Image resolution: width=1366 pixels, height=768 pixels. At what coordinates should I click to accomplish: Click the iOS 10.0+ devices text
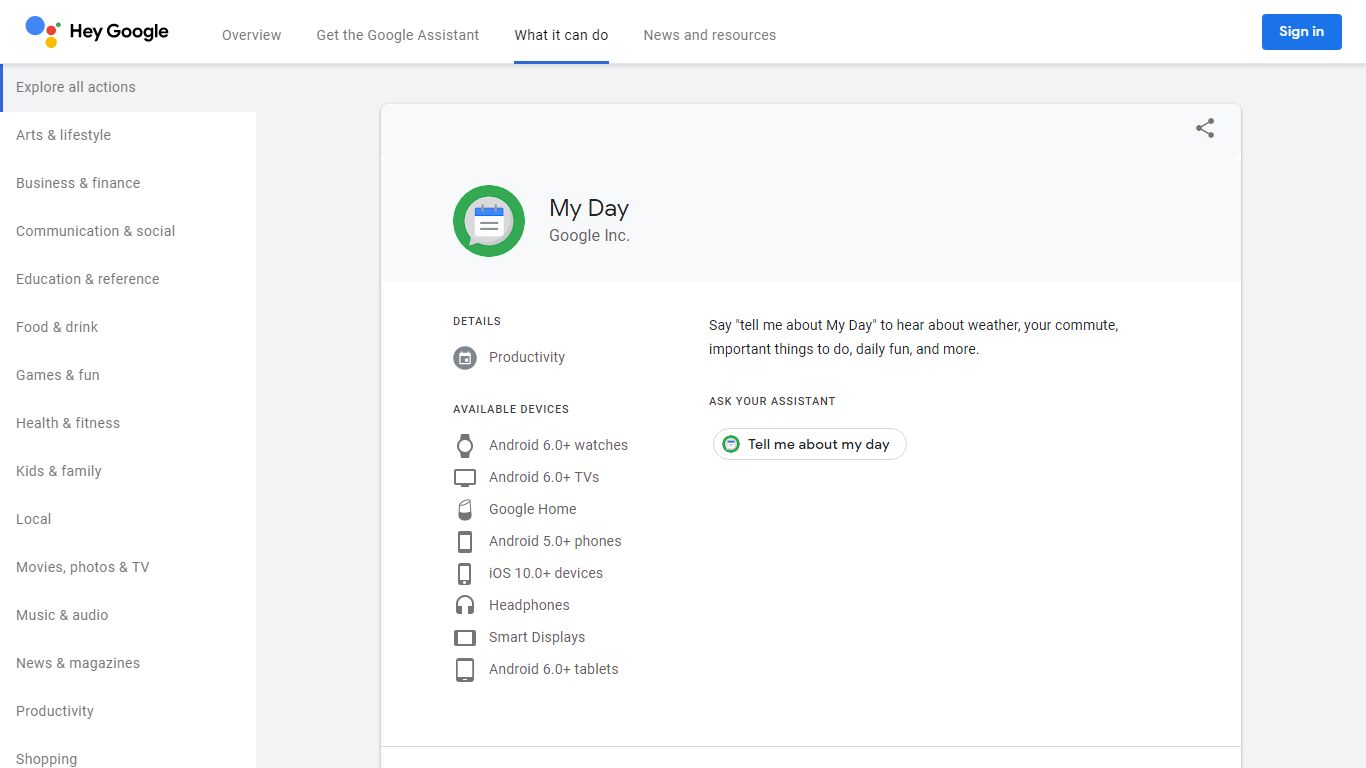click(546, 573)
